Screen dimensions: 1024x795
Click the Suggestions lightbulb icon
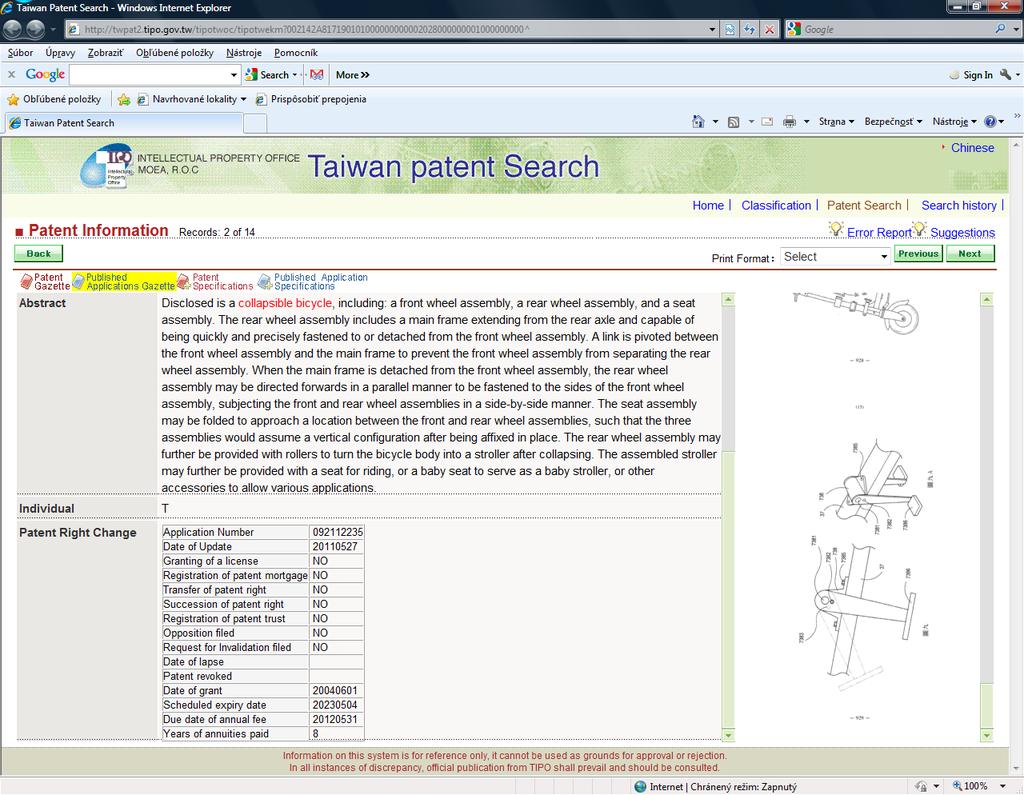point(920,229)
